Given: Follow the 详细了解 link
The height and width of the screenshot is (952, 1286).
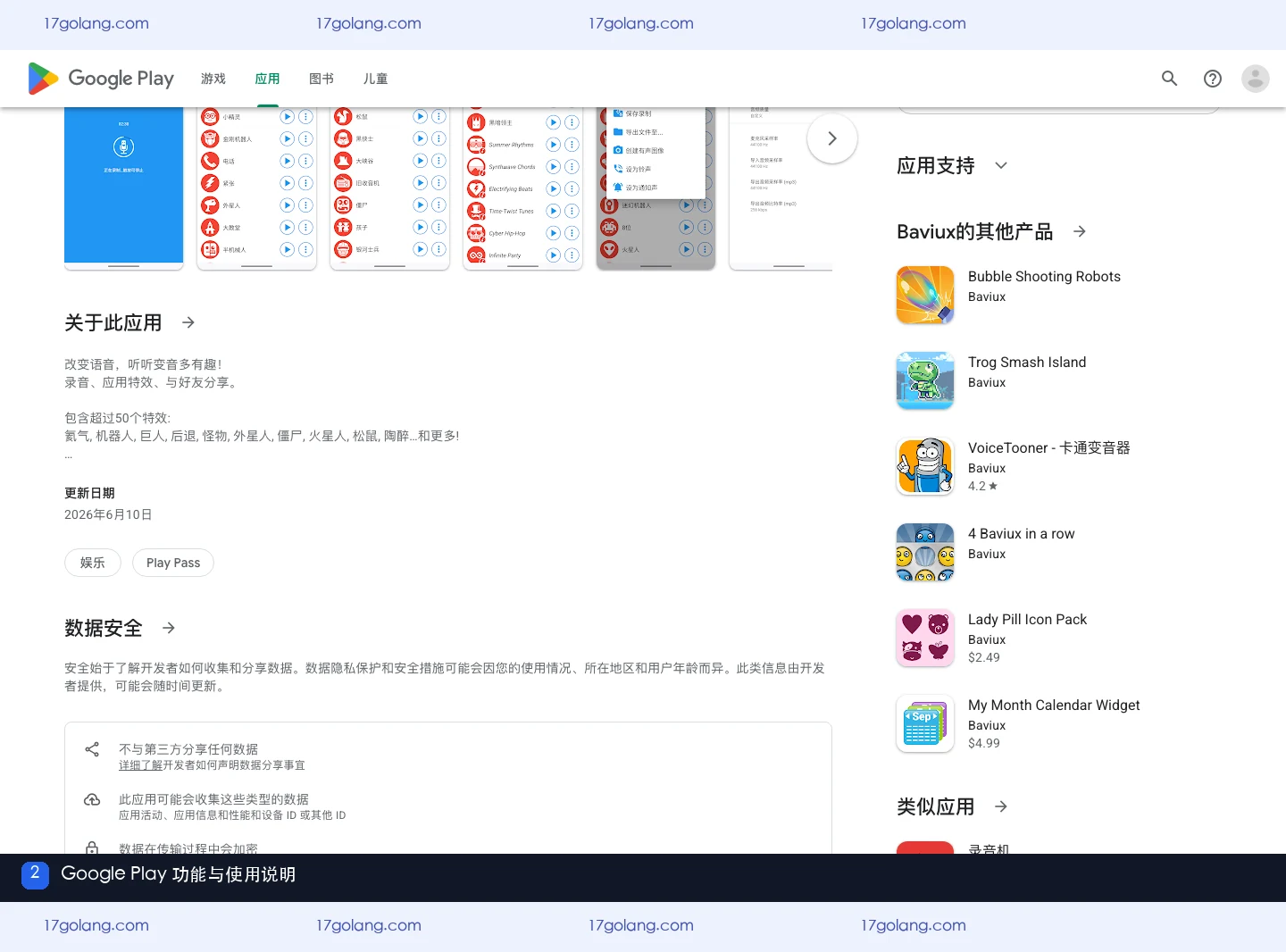Looking at the screenshot, I should pyautogui.click(x=140, y=765).
